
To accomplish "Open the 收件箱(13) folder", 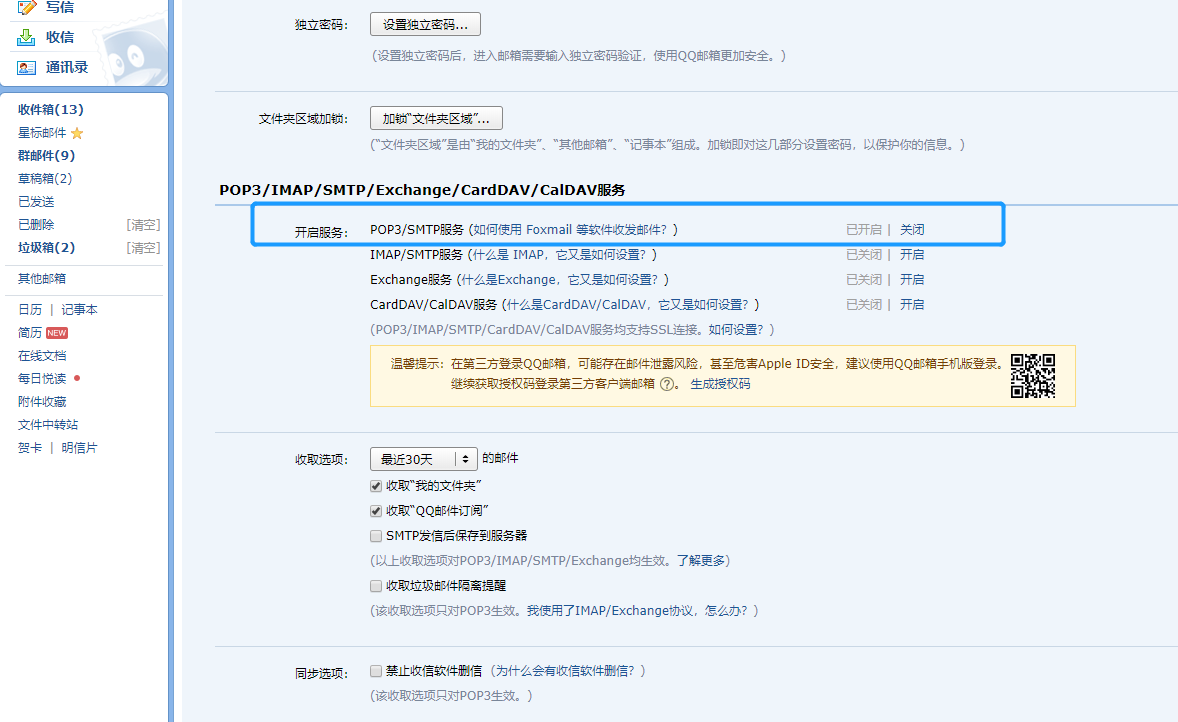I will (x=51, y=110).
